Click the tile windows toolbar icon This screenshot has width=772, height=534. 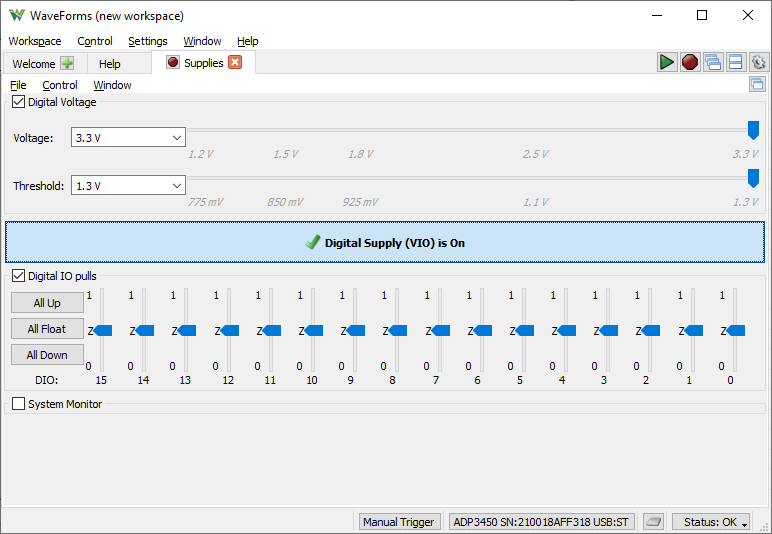735,63
